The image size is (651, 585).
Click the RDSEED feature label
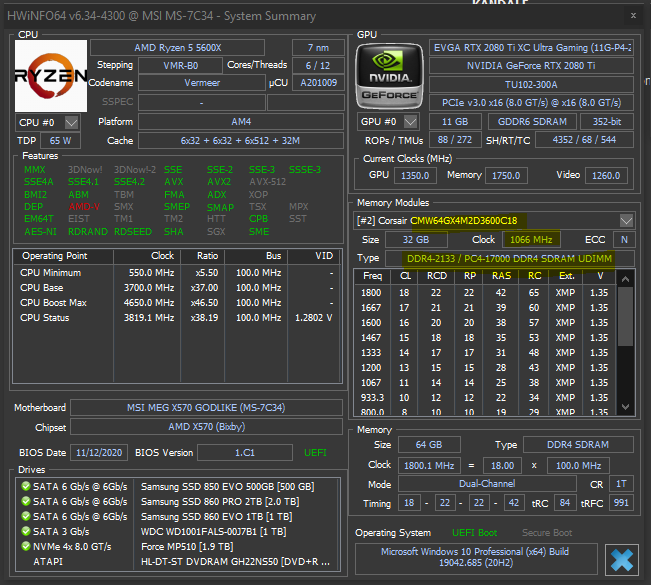coord(133,232)
